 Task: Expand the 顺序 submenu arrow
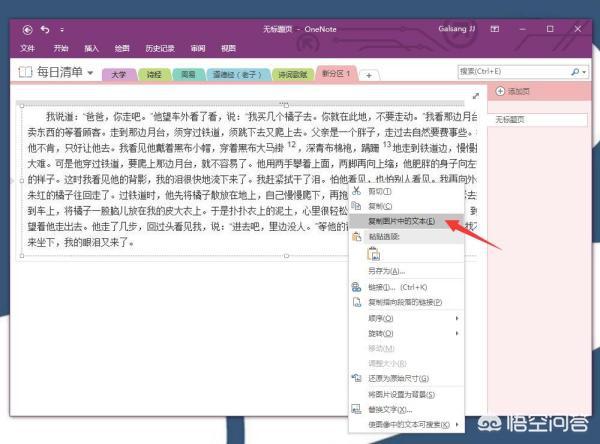coord(457,318)
